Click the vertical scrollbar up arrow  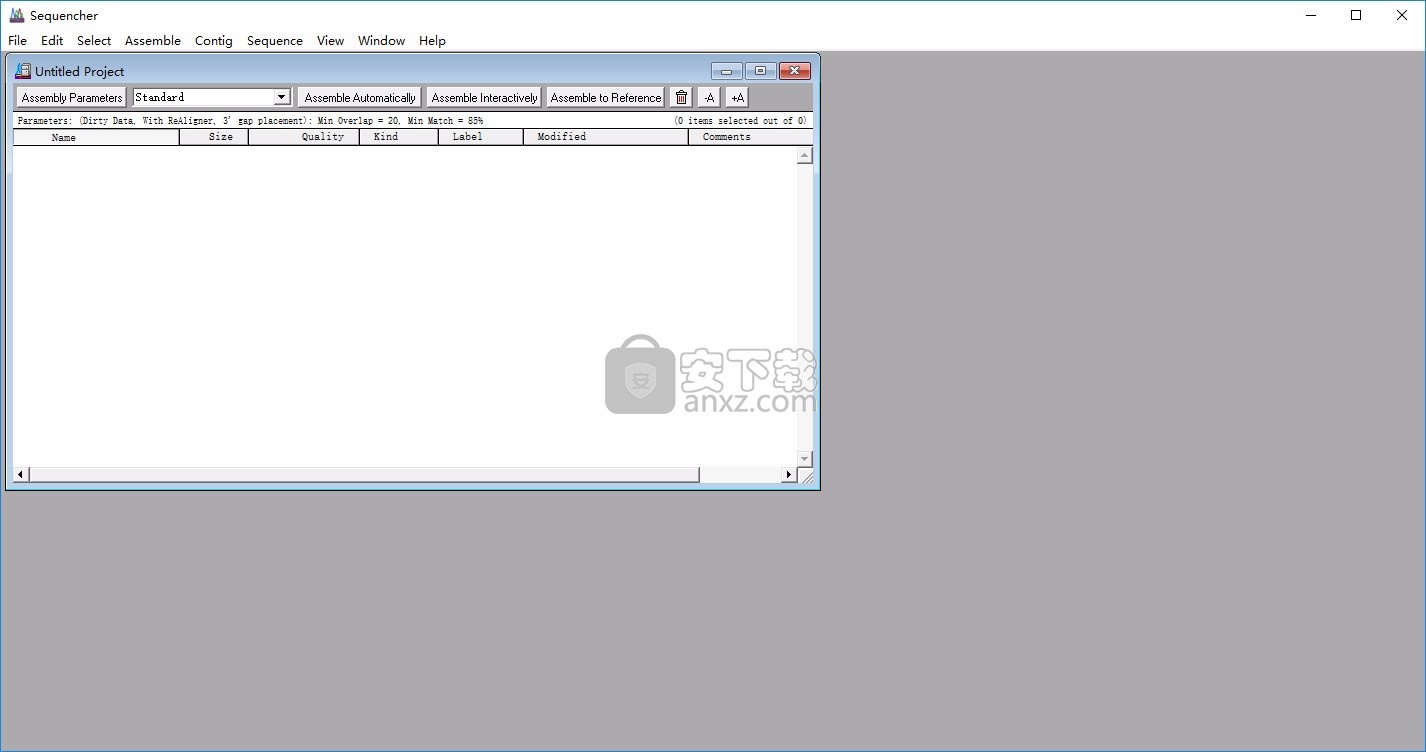805,155
